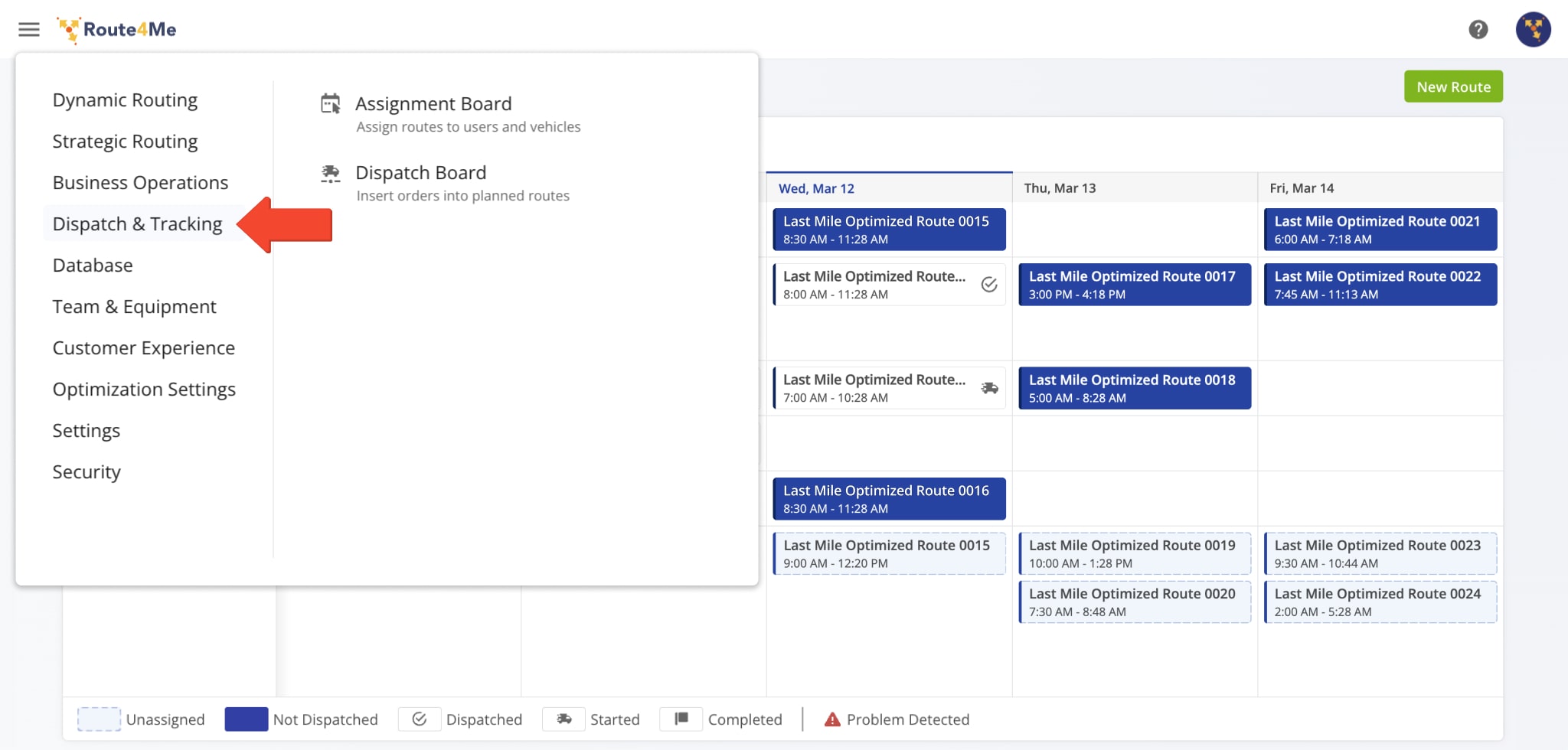Click the Started truck icon in legend
Image resolution: width=1568 pixels, height=750 pixels.
pos(563,719)
